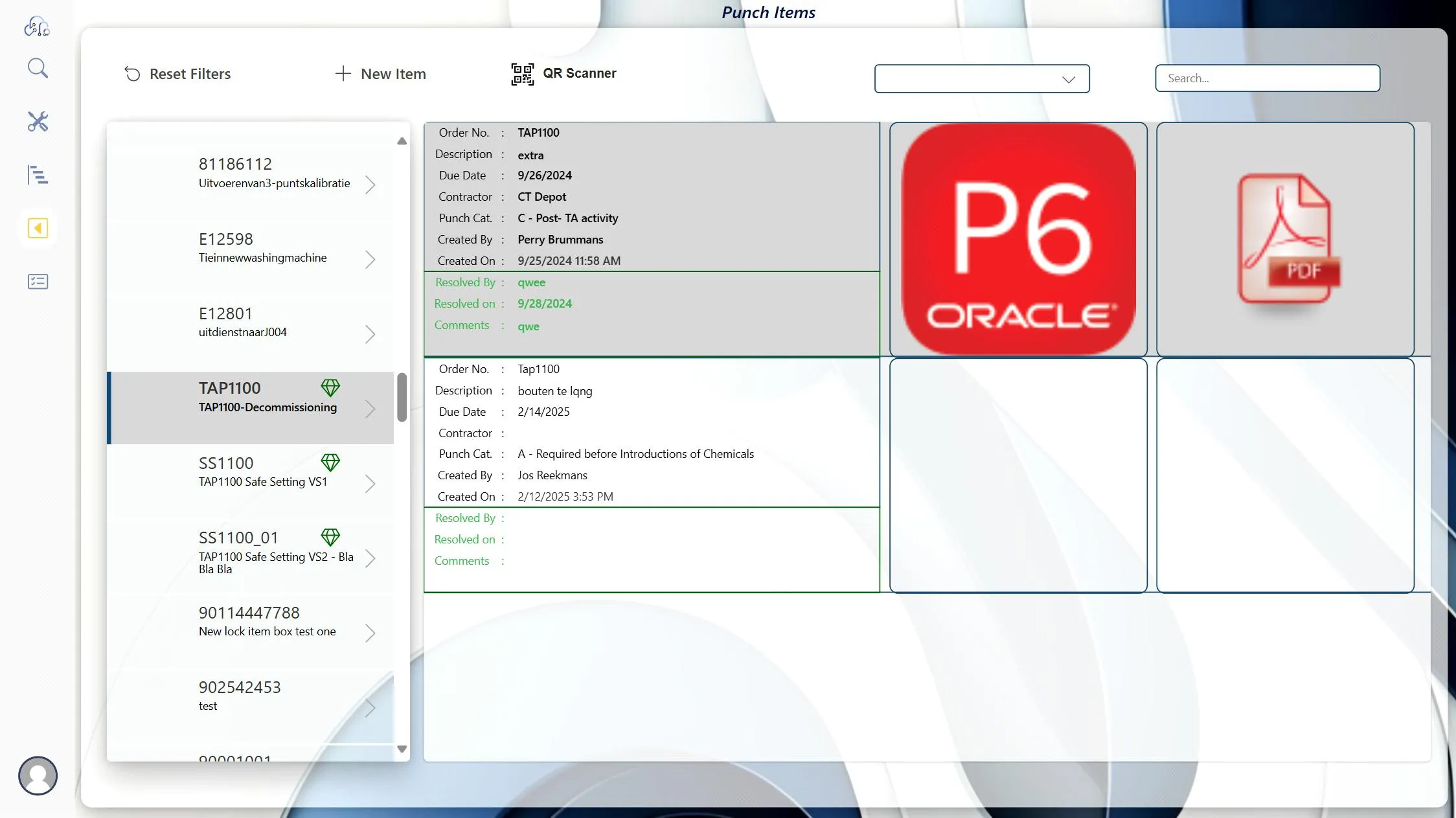Click scroll down arrow of order list
The width and height of the screenshot is (1456, 818).
click(402, 749)
